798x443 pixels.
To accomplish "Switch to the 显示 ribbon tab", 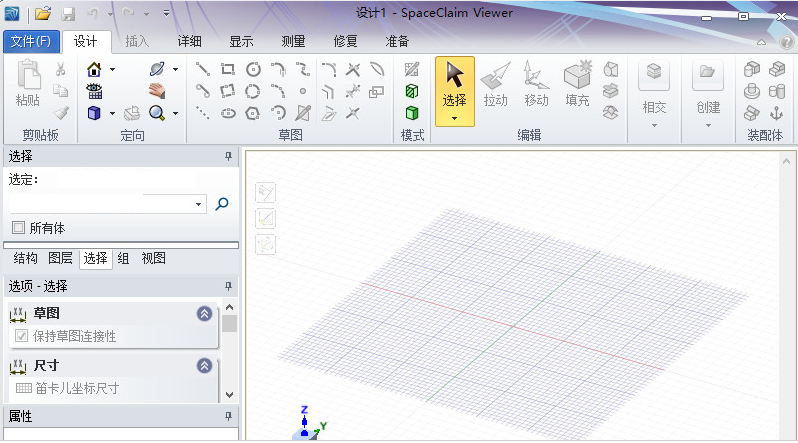I will [241, 41].
